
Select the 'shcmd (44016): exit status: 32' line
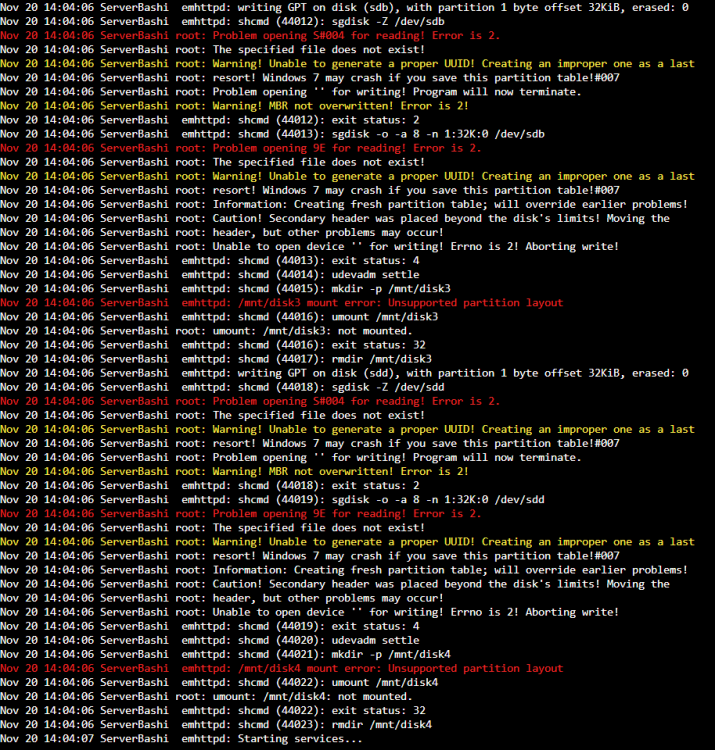tap(213, 345)
